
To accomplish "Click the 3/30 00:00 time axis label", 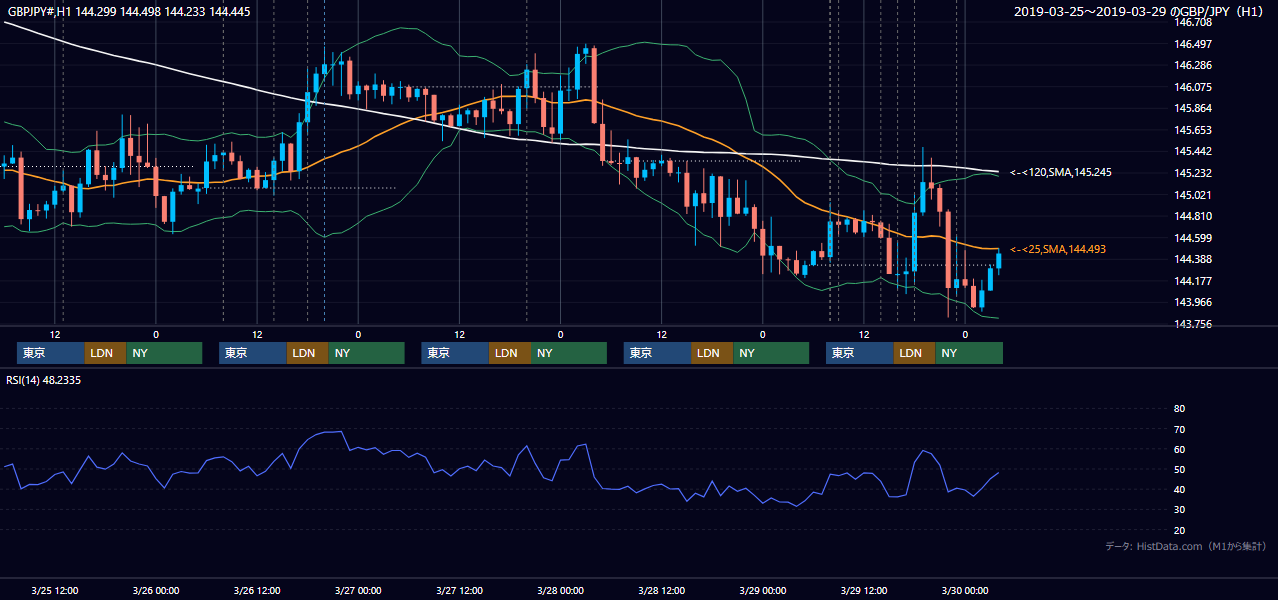I will (965, 590).
